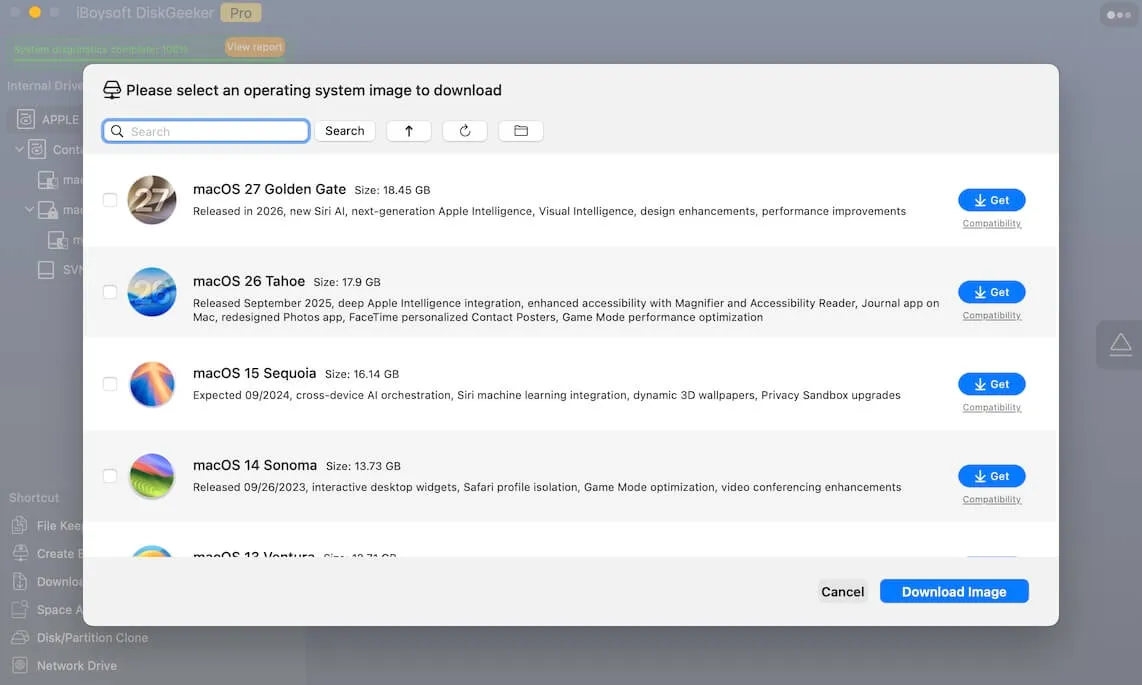Collapse the container chevron under APPLE drive
The image size is (1142, 685).
[20, 149]
